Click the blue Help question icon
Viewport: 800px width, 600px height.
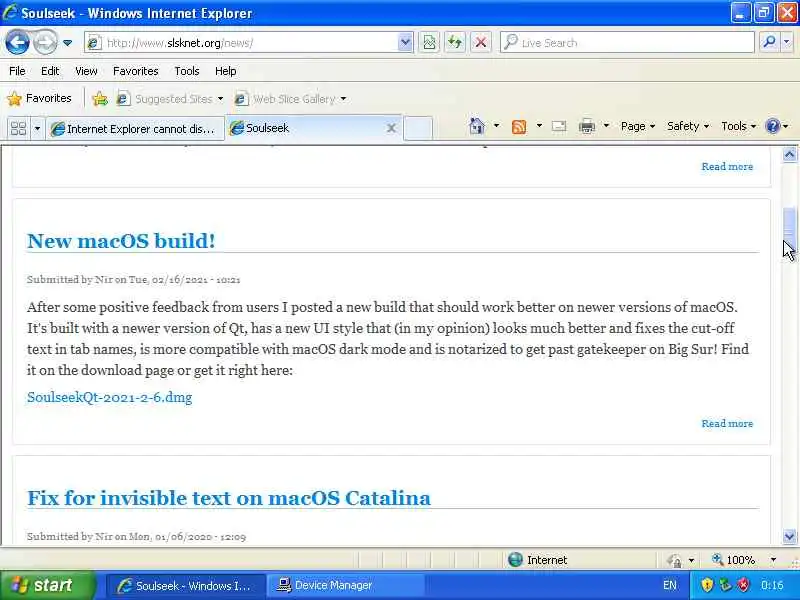click(x=773, y=126)
